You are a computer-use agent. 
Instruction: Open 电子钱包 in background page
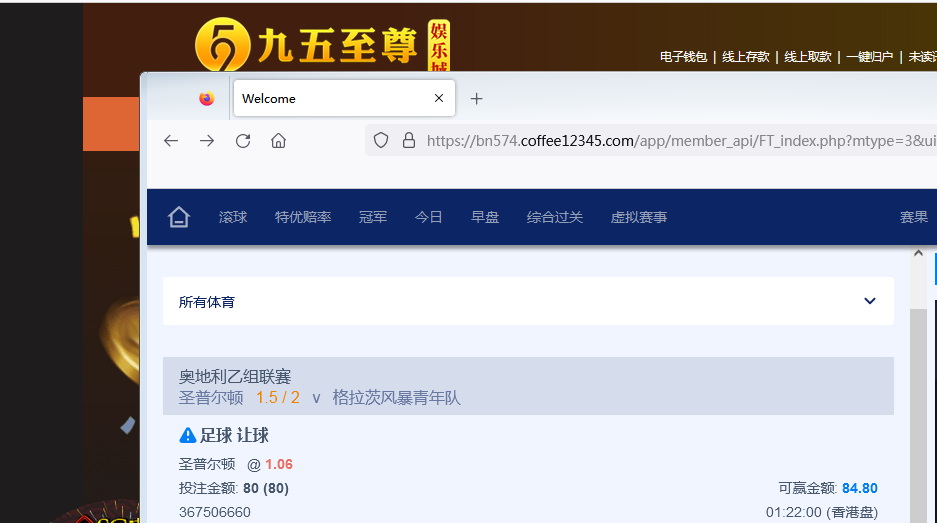pos(684,57)
